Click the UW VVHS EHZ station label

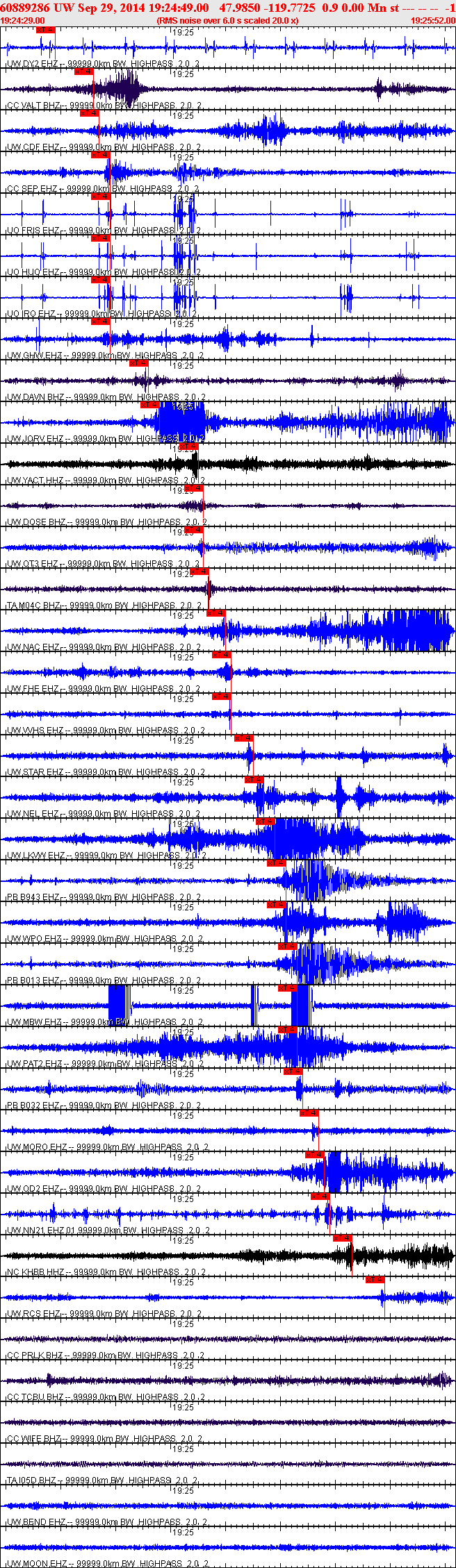click(x=35, y=731)
